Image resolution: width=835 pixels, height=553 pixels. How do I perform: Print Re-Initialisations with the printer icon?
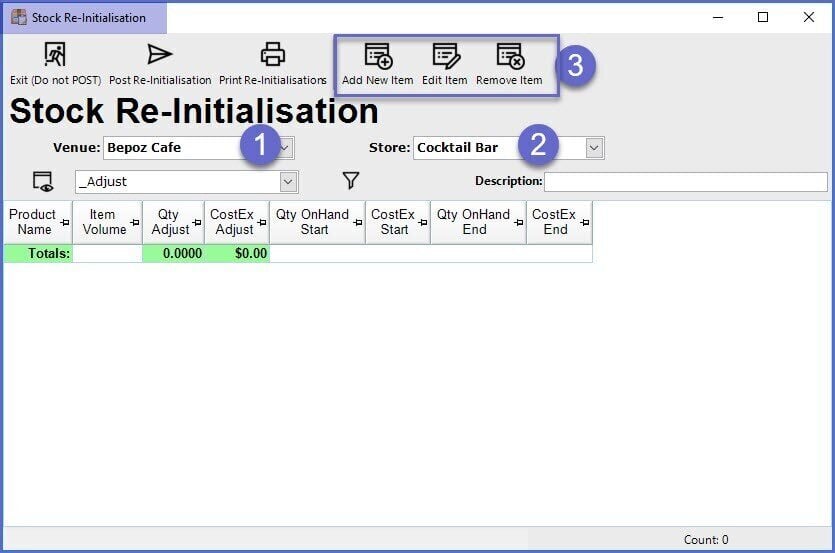click(x=272, y=56)
